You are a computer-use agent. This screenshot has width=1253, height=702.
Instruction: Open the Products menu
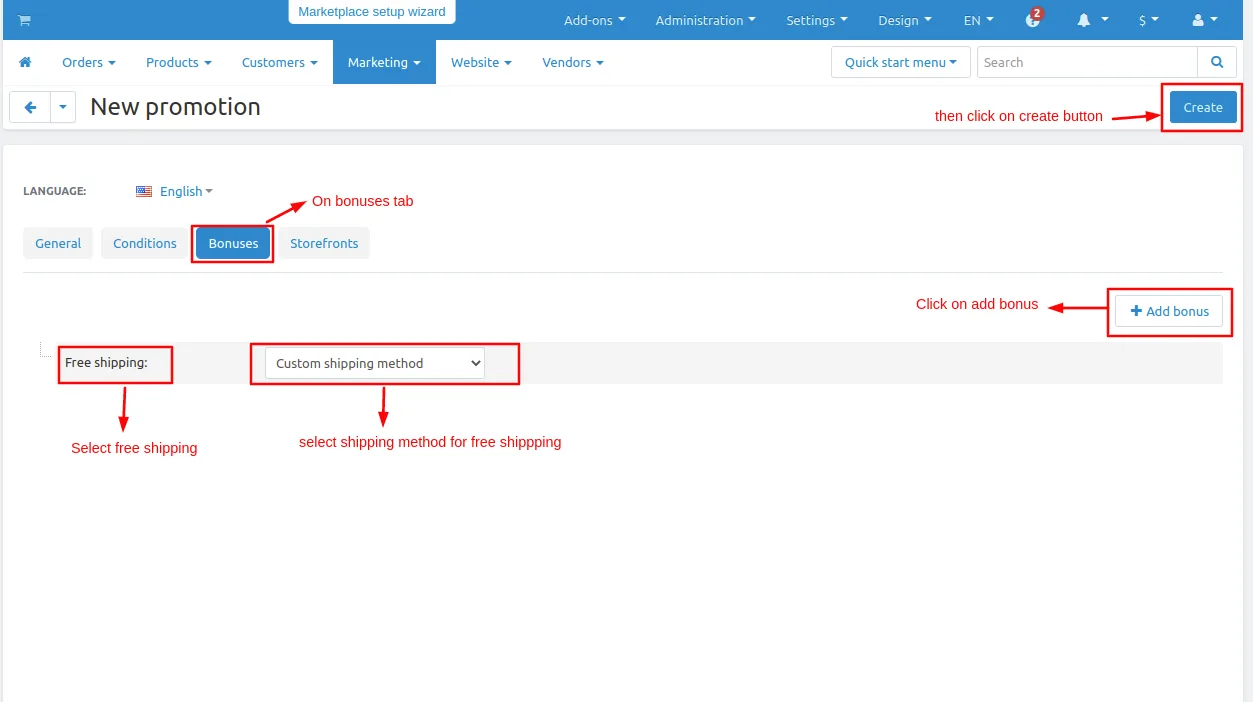coord(179,62)
